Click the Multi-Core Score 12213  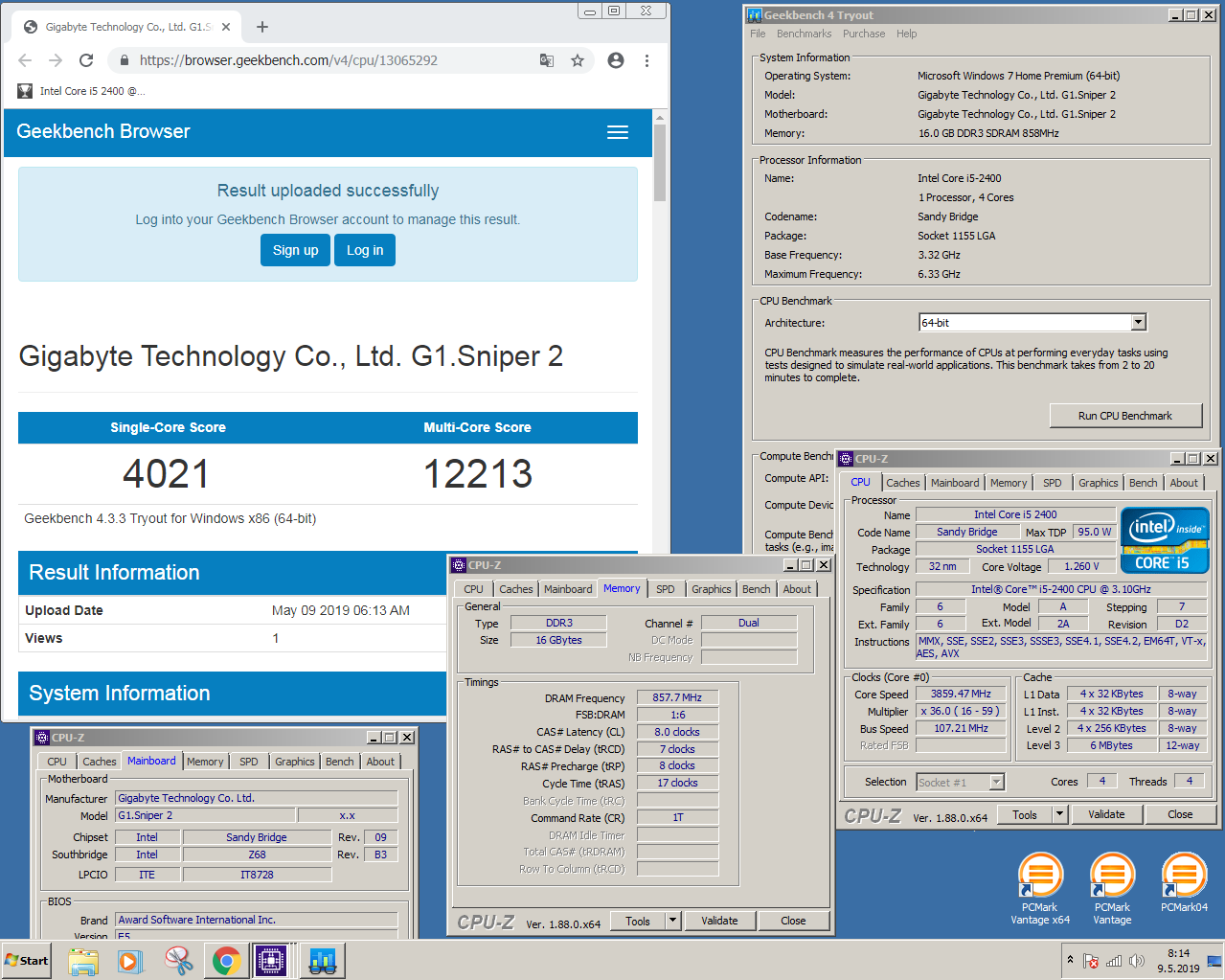point(478,473)
